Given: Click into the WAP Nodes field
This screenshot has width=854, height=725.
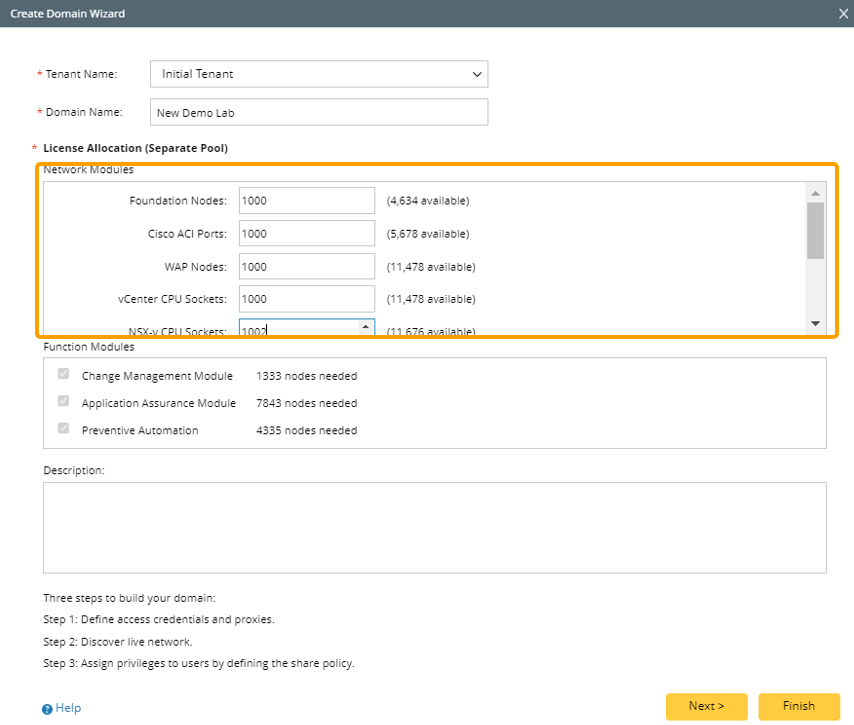Looking at the screenshot, I should tap(306, 267).
